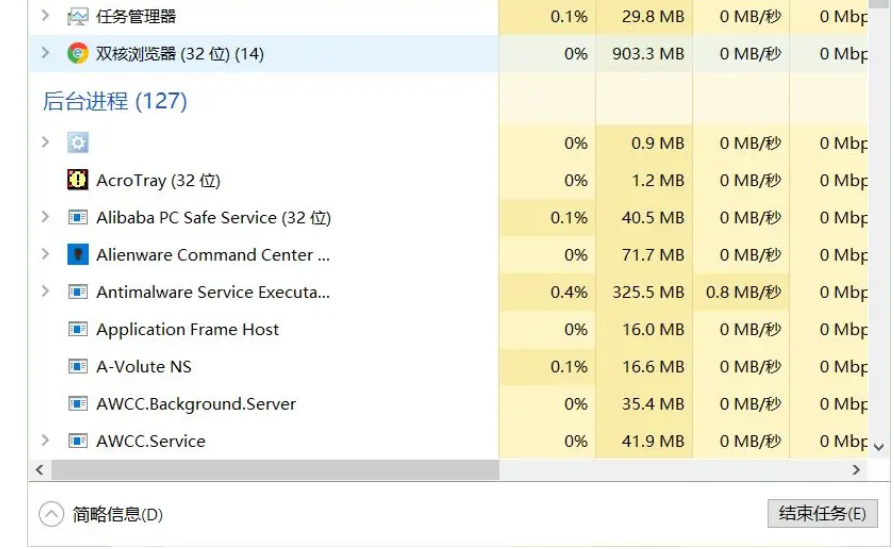Expand the AWCC.Service process row
Viewport: 894px width, 549px height.
(x=45, y=440)
